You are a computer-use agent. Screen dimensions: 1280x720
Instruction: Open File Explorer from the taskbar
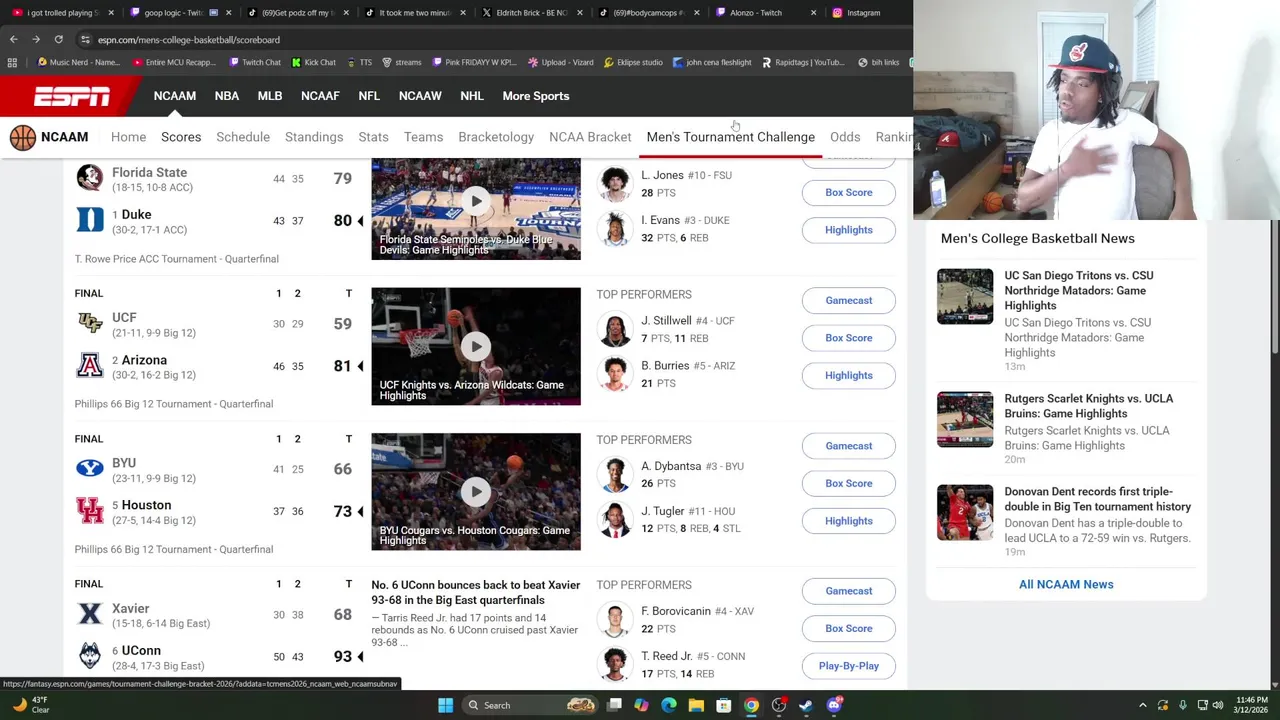point(696,705)
